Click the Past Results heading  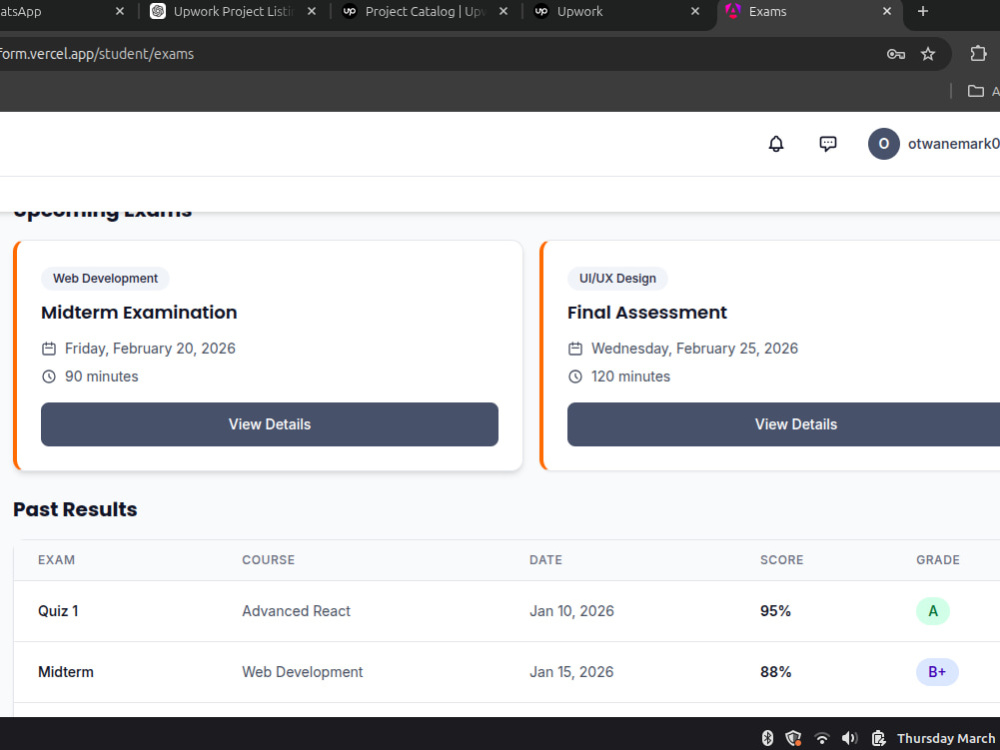[75, 510]
